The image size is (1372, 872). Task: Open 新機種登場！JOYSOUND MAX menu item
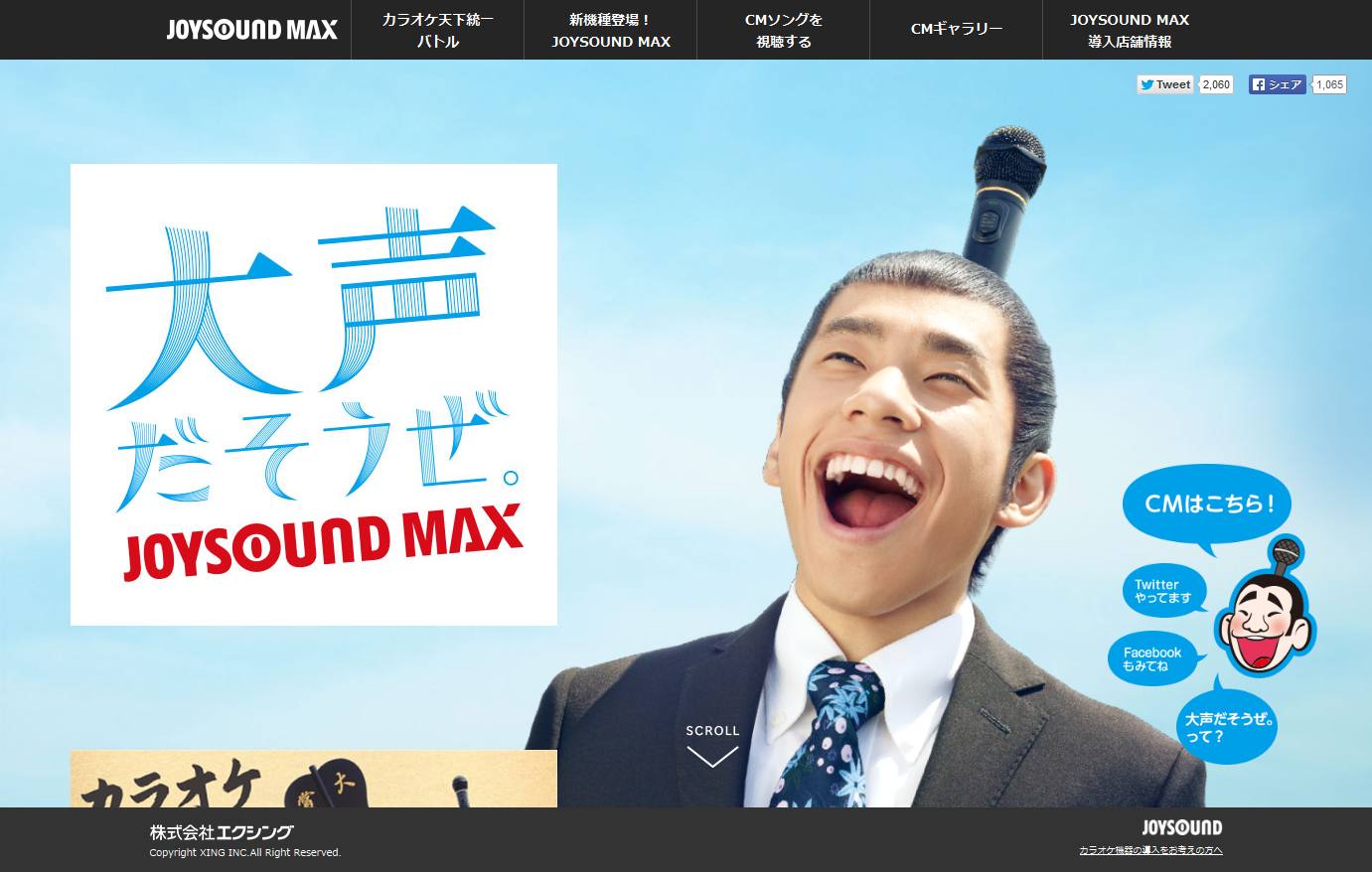611,30
